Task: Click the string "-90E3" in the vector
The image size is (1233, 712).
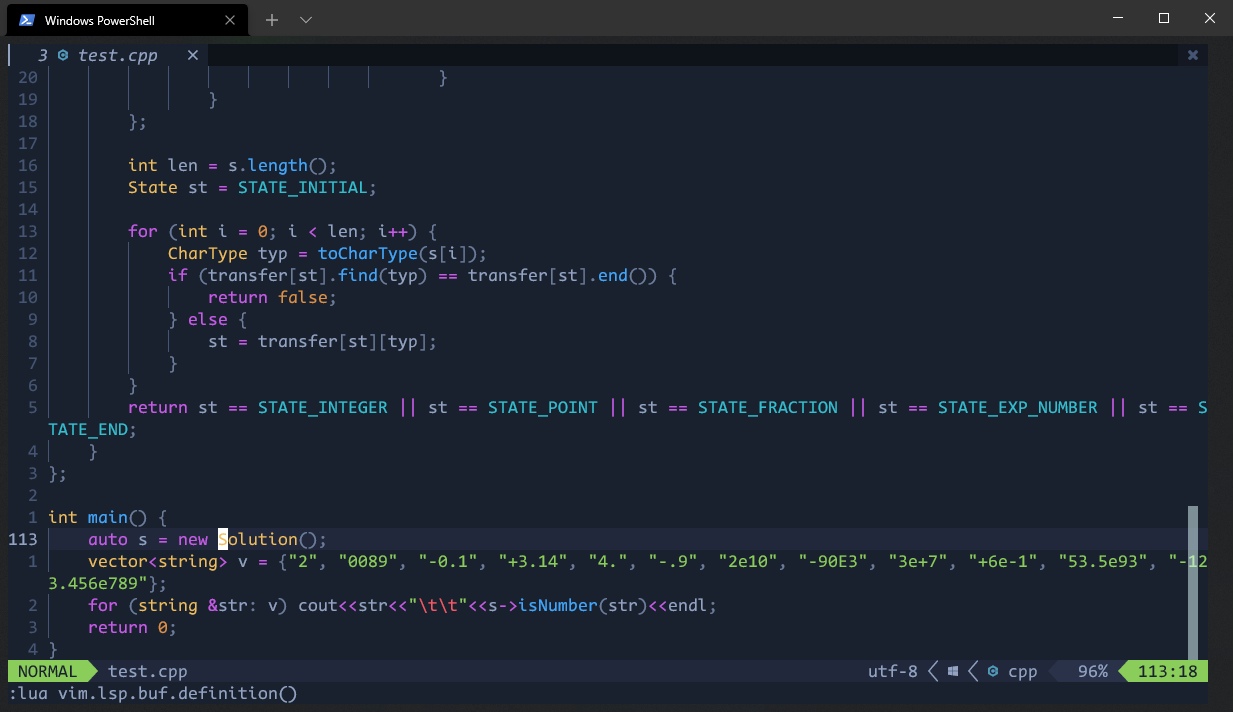Action: coord(833,561)
